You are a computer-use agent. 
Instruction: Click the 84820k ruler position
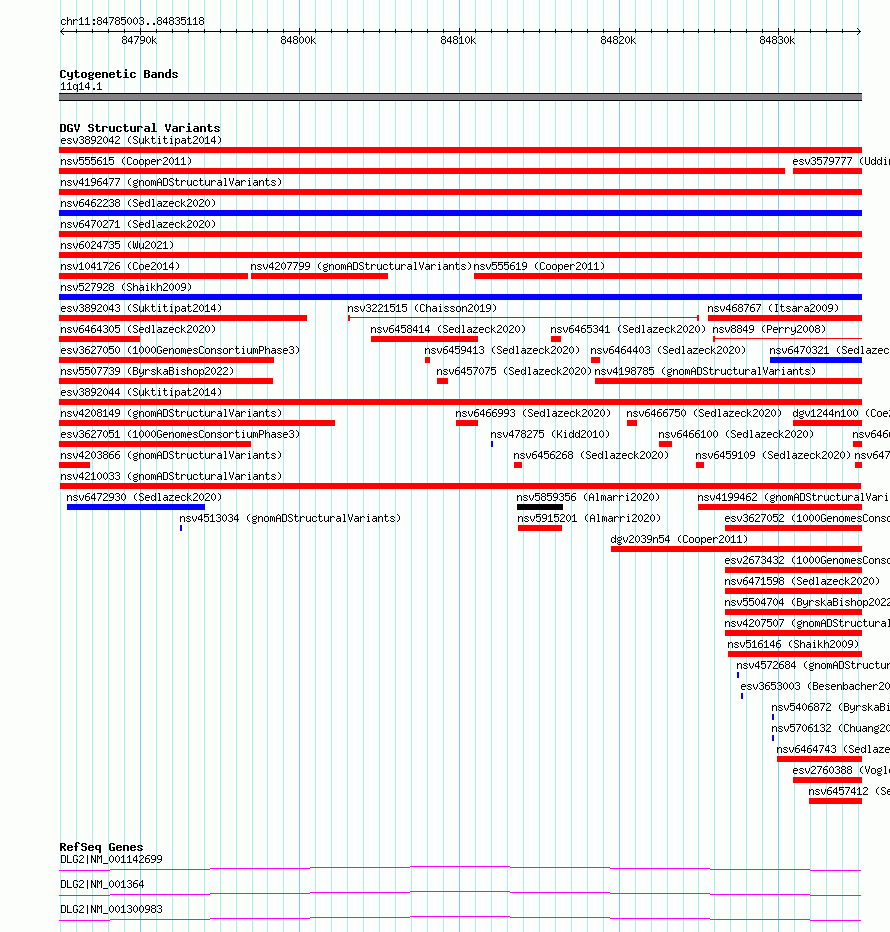tap(618, 40)
